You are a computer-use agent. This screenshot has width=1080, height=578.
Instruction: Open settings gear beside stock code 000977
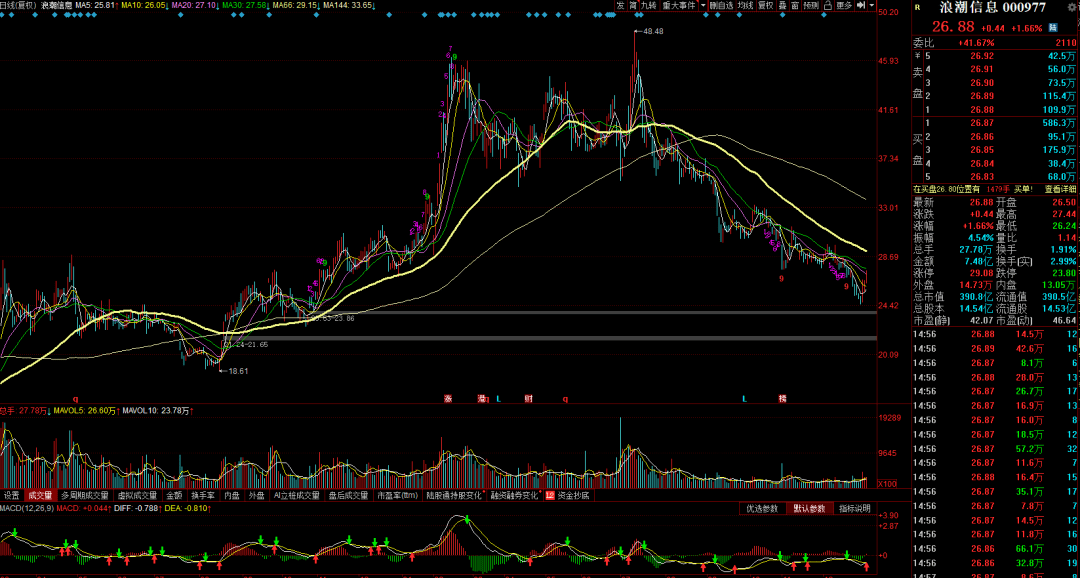[x=1073, y=7]
